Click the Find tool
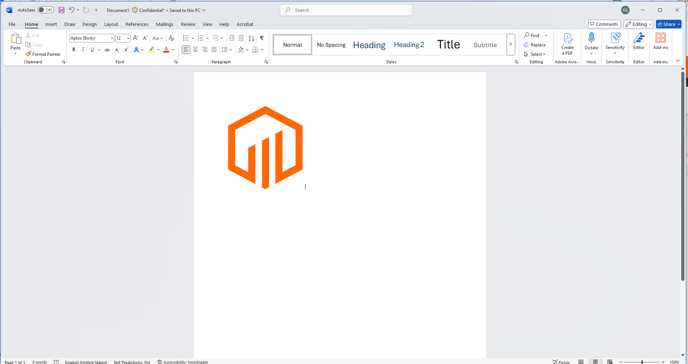 [x=531, y=35]
